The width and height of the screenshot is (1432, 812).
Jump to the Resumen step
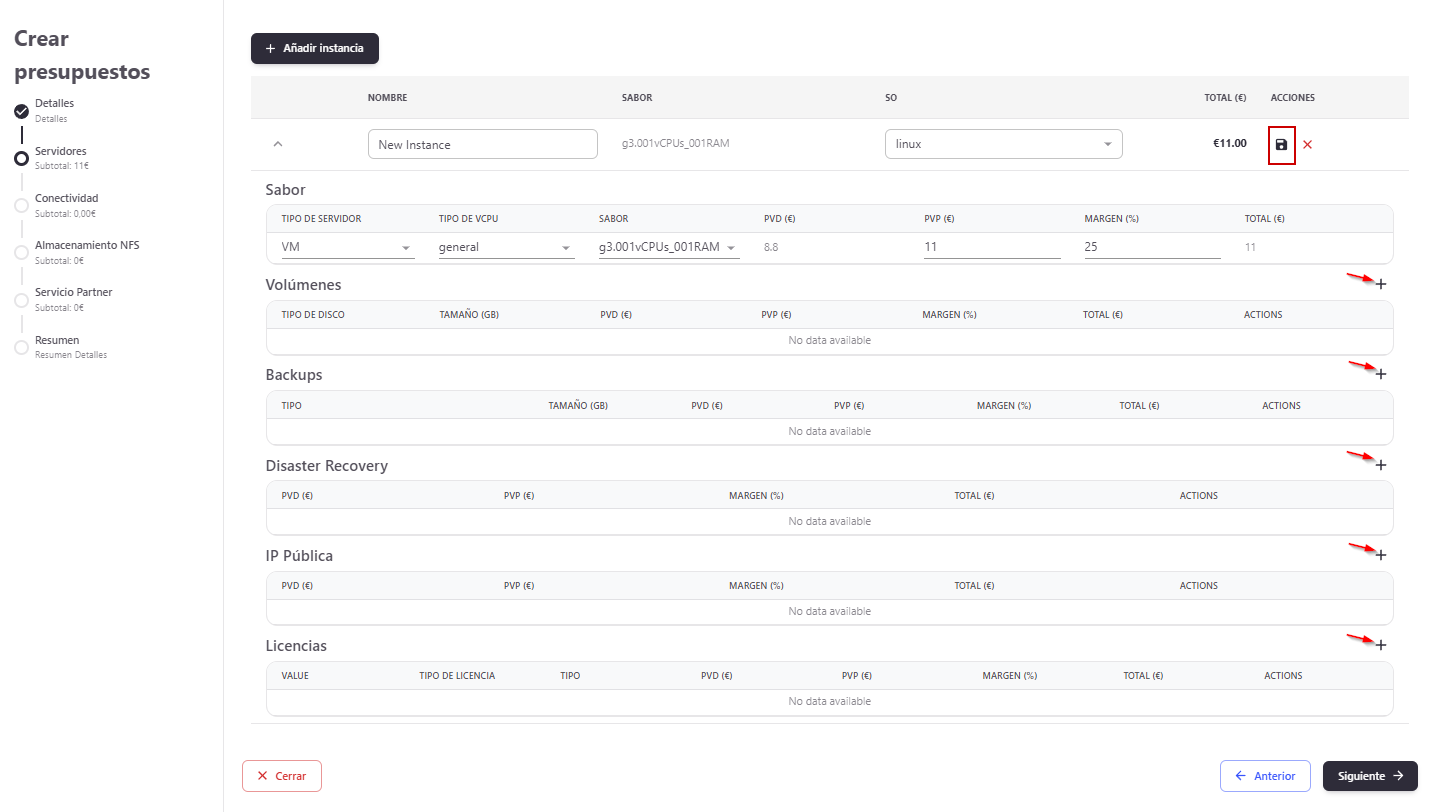click(57, 341)
